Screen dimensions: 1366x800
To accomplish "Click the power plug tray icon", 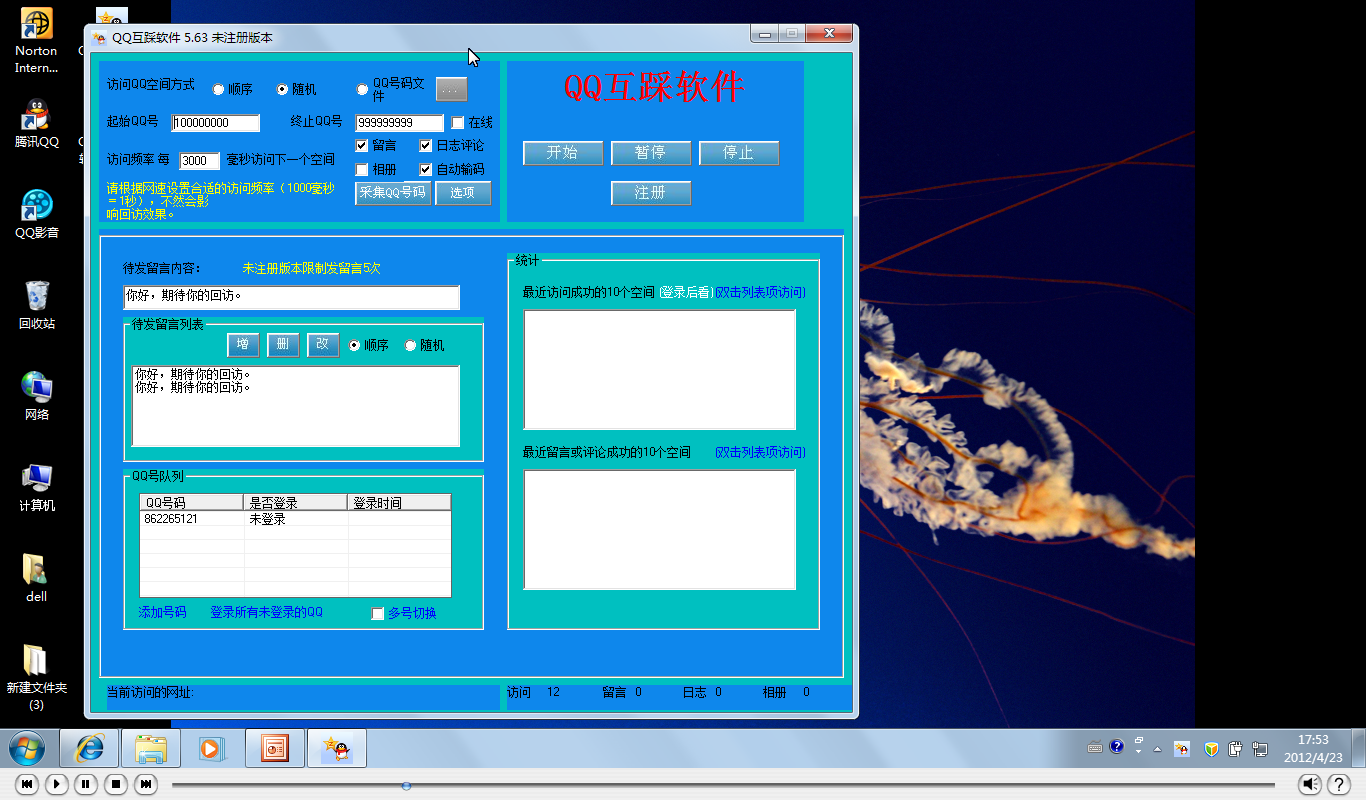I will pos(1236,748).
